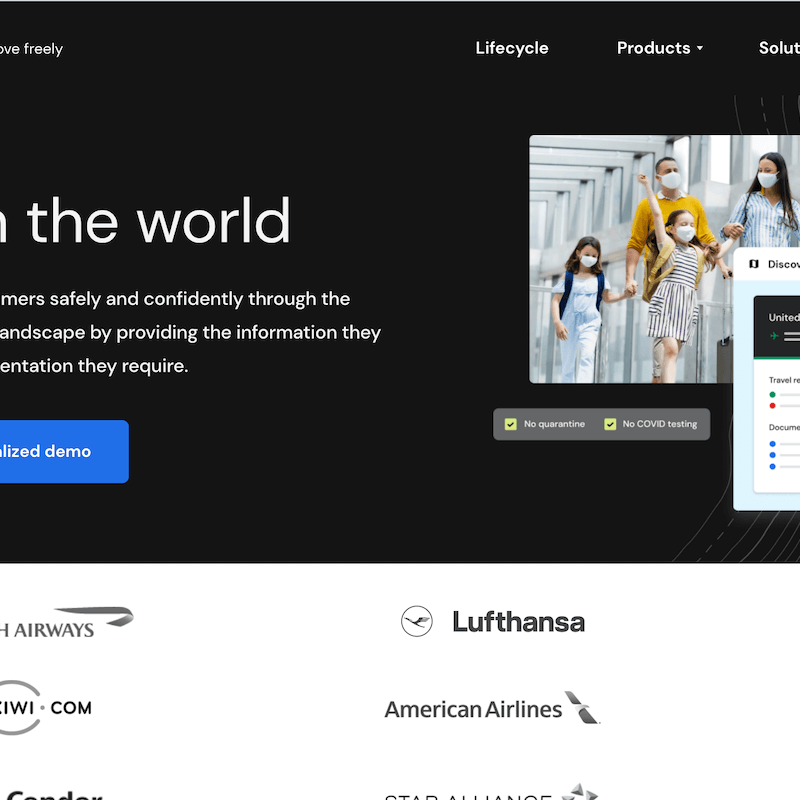Click the American Airlines eagle icon

[581, 707]
